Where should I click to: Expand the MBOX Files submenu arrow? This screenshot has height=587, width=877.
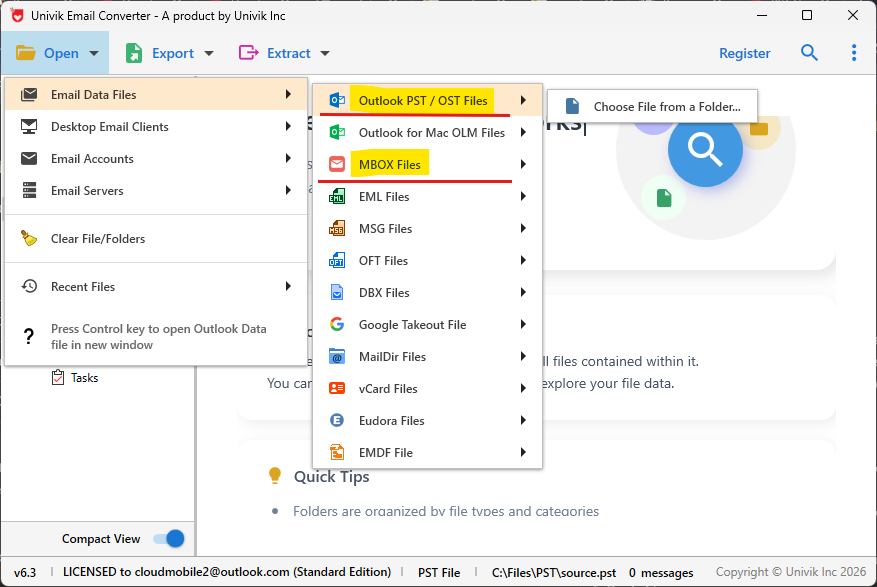pyautogui.click(x=523, y=164)
